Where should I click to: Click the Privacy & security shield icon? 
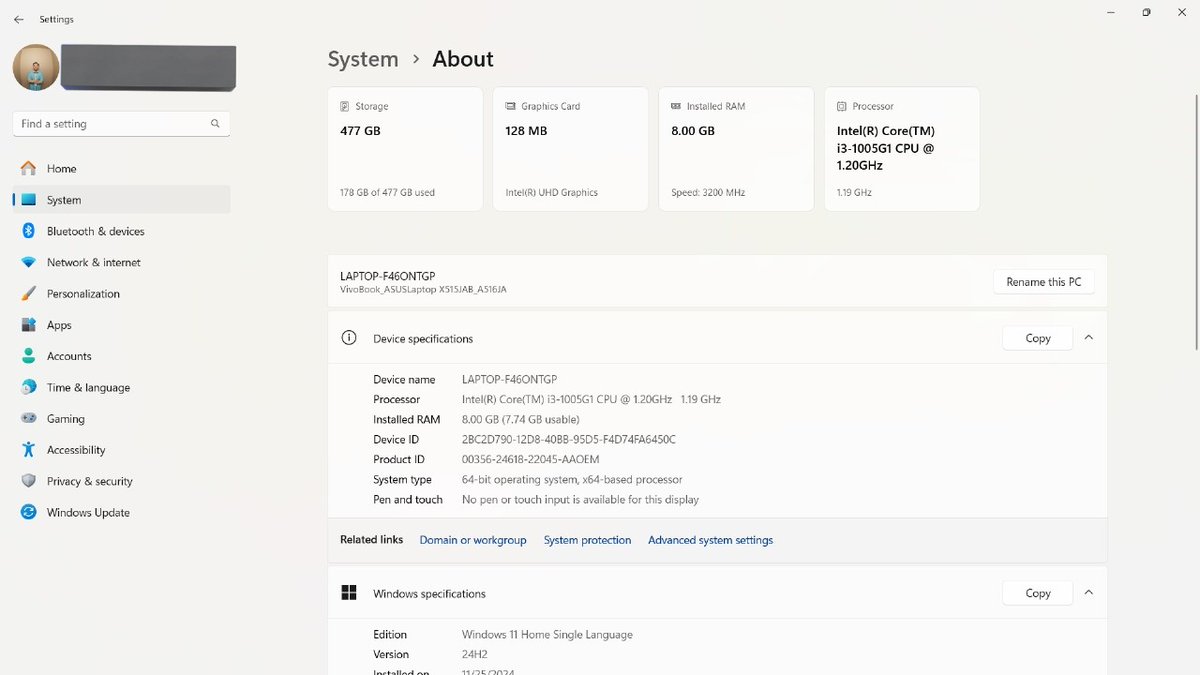pos(28,481)
